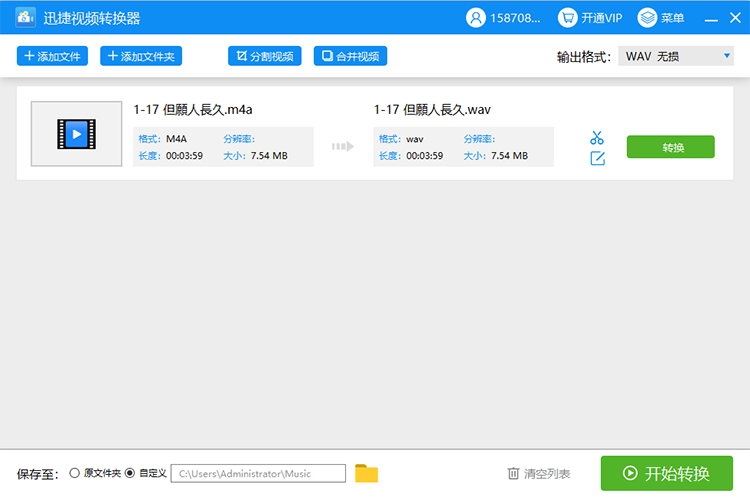
Task: Click the 开通VIP text link
Action: 602,18
